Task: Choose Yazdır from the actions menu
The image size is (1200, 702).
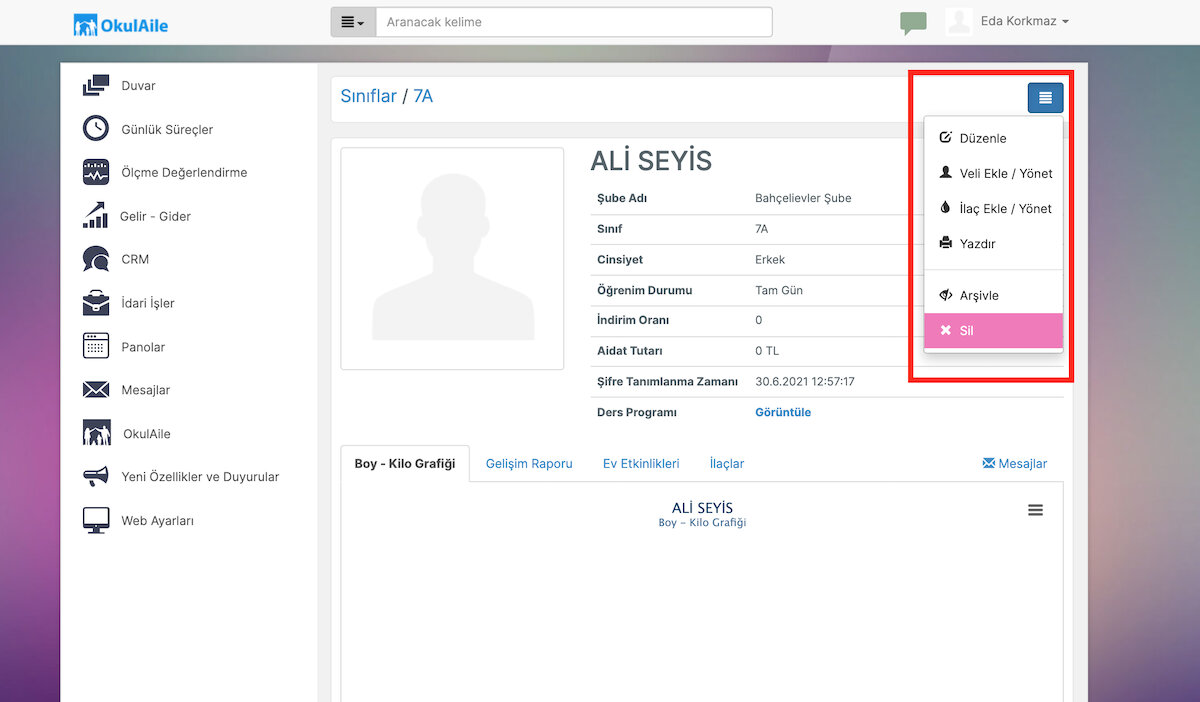Action: point(993,243)
